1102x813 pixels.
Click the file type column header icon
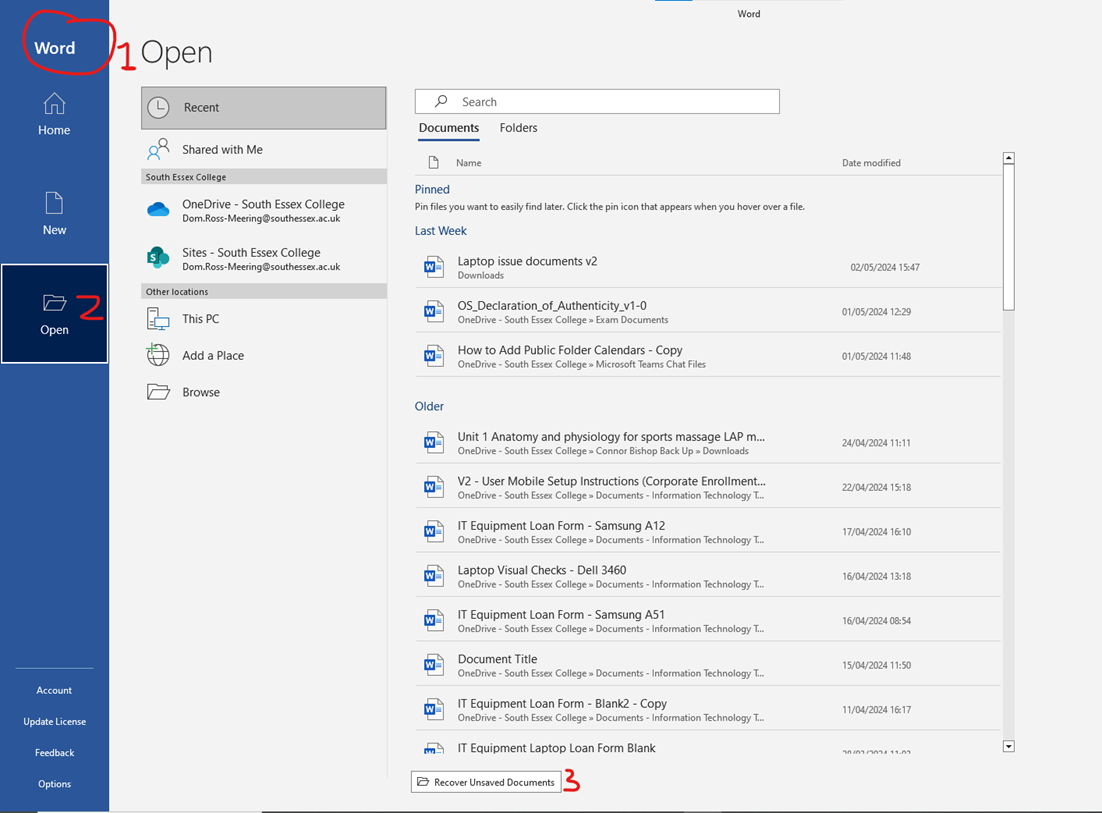pos(434,162)
